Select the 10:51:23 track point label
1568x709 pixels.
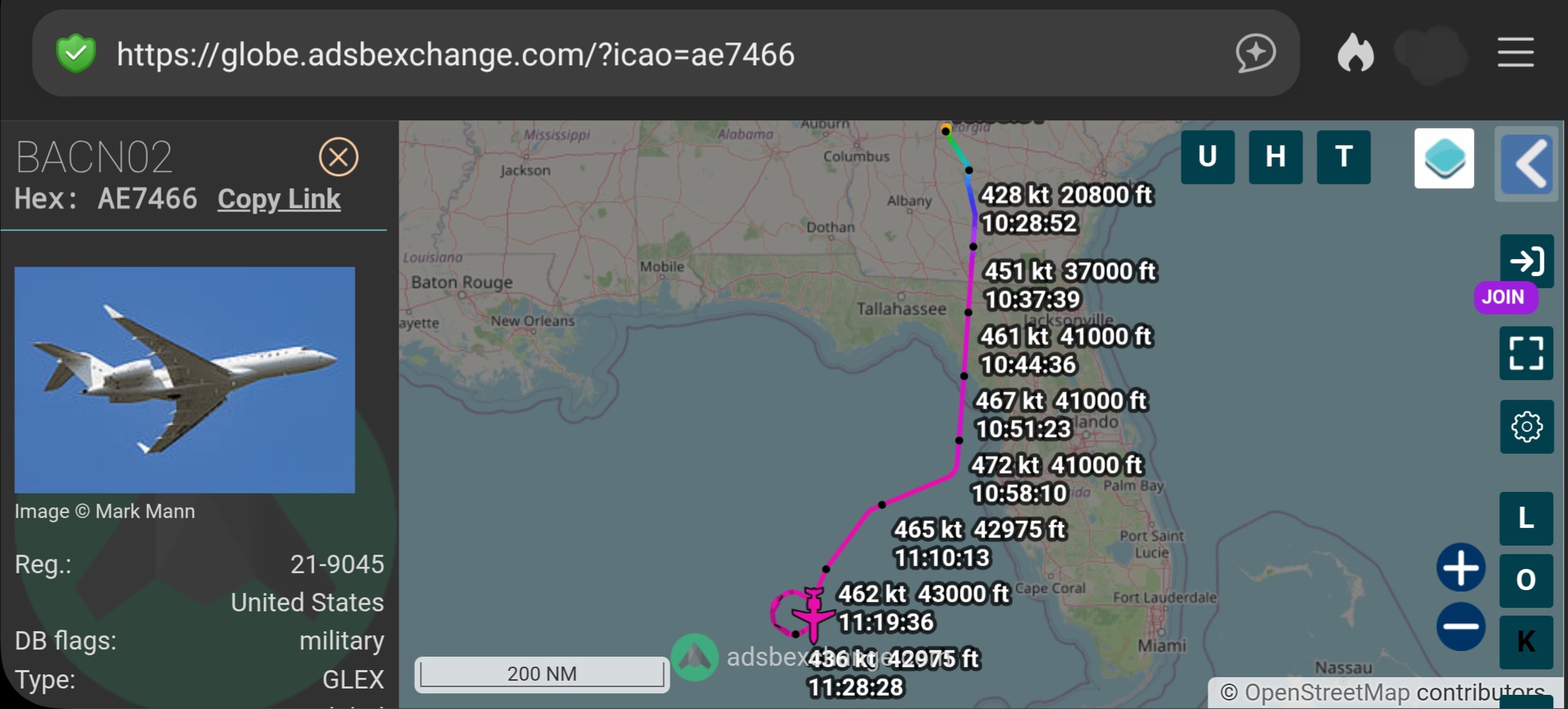1061,415
